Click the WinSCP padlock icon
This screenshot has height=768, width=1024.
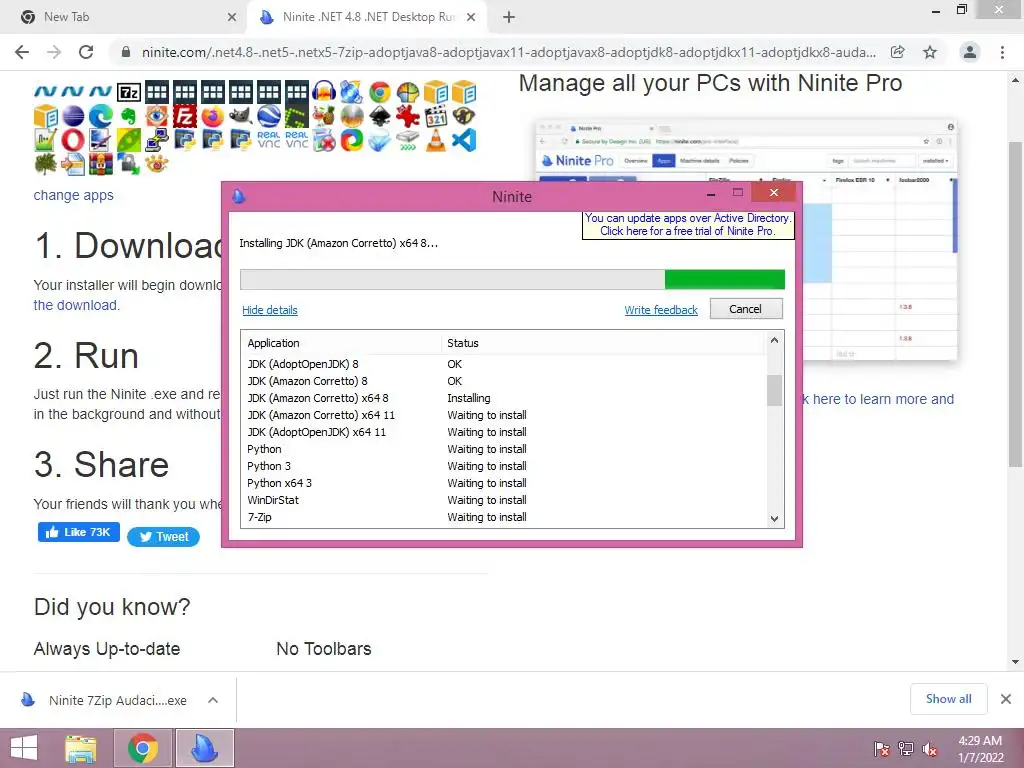pyautogui.click(x=129, y=163)
